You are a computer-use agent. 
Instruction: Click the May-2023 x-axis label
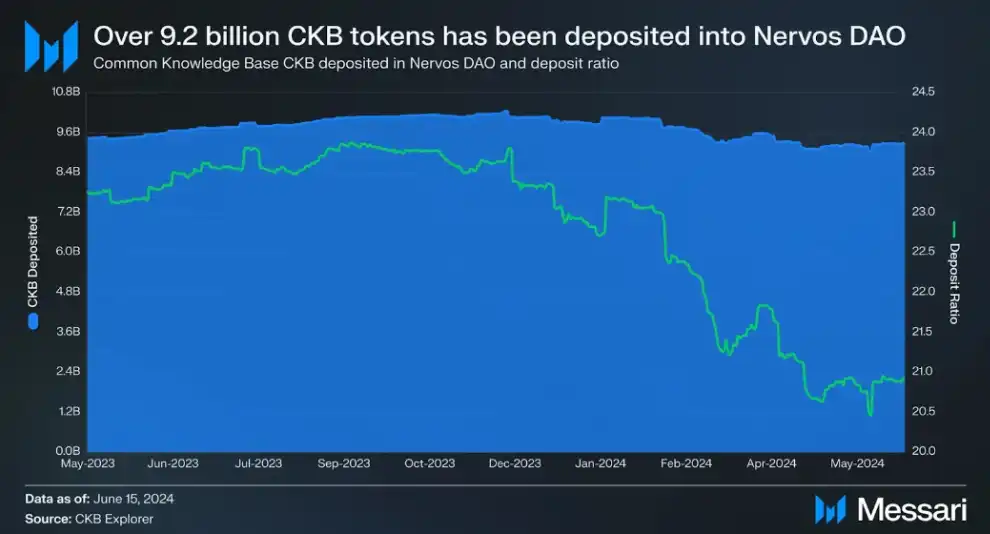(x=87, y=463)
